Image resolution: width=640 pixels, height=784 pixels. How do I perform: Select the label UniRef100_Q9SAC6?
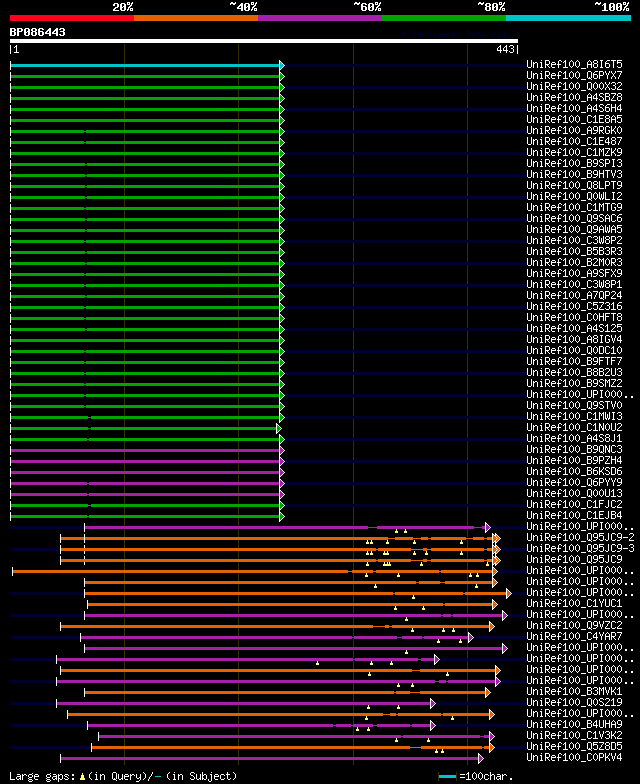[x=574, y=218]
